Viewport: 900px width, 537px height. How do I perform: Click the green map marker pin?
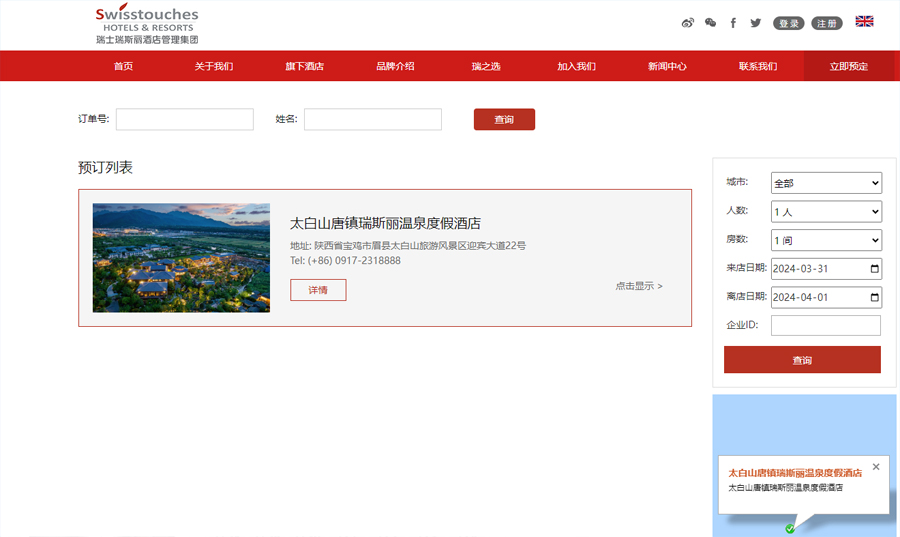click(790, 529)
